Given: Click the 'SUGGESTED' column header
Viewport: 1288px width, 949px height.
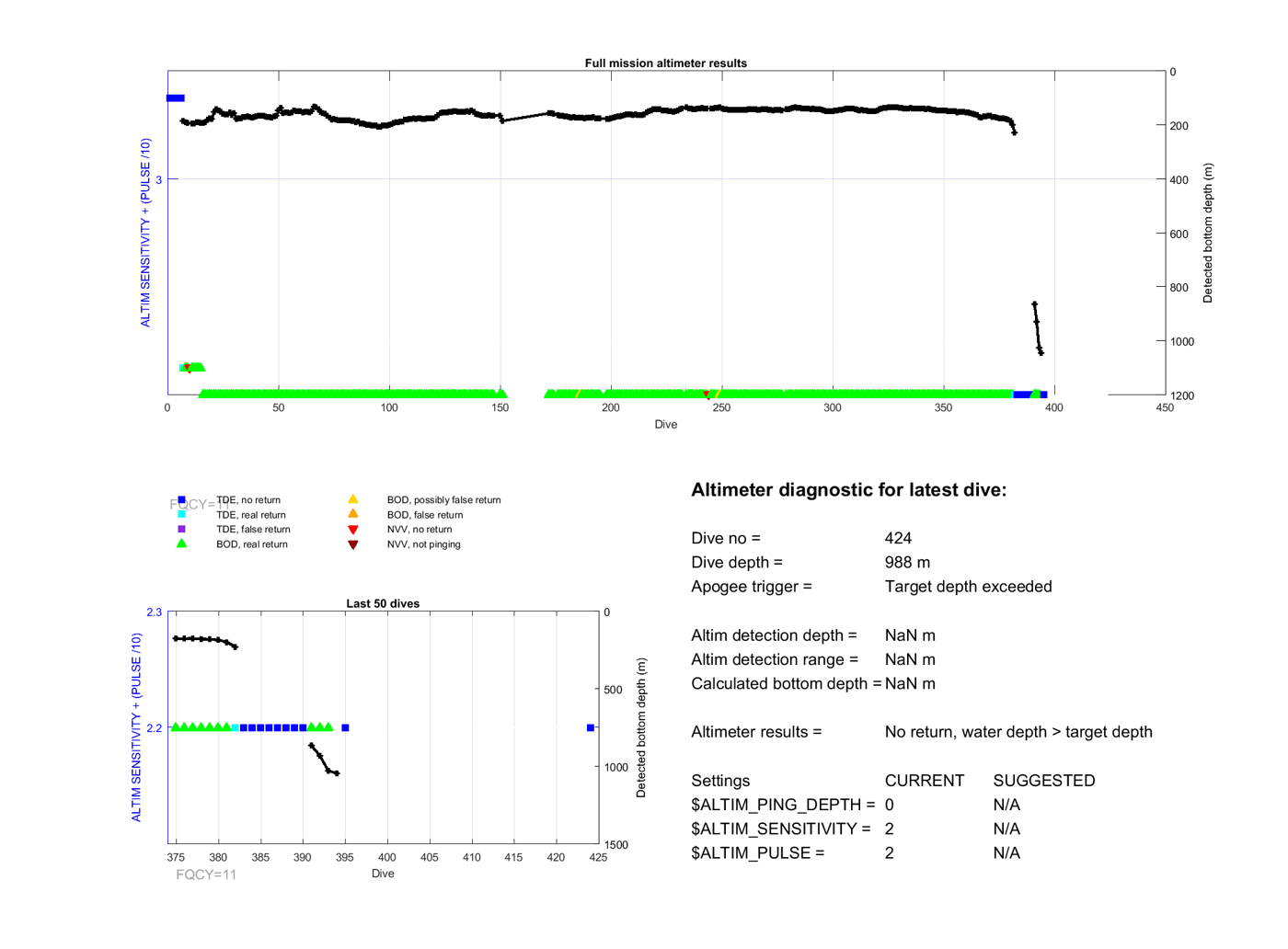Looking at the screenshot, I should click(1044, 781).
